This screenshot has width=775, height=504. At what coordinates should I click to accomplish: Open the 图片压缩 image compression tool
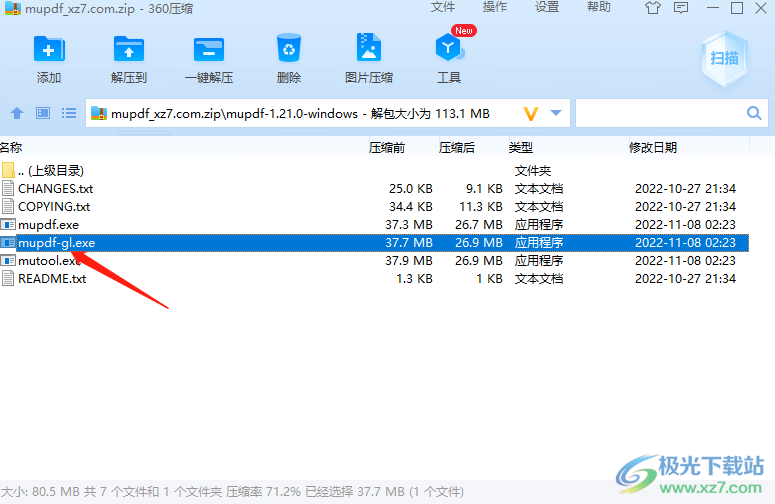pyautogui.click(x=369, y=47)
